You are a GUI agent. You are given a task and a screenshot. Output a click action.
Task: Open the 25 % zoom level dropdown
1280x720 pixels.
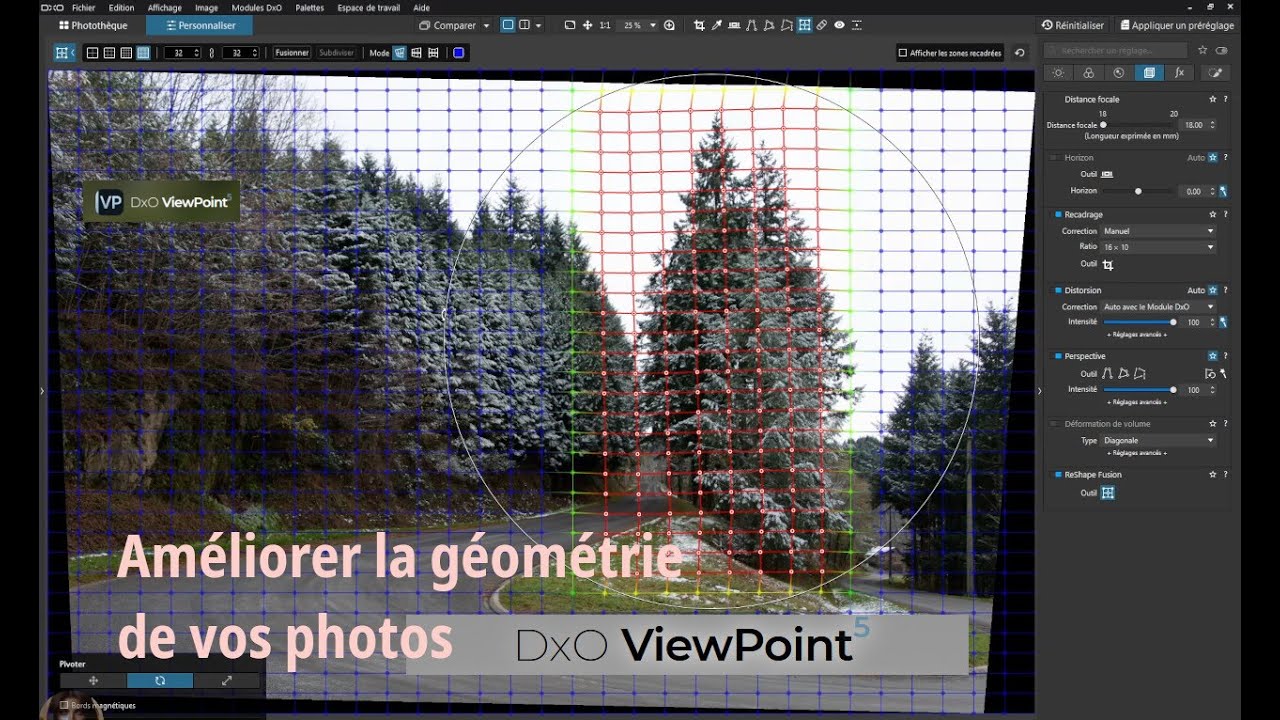point(638,25)
